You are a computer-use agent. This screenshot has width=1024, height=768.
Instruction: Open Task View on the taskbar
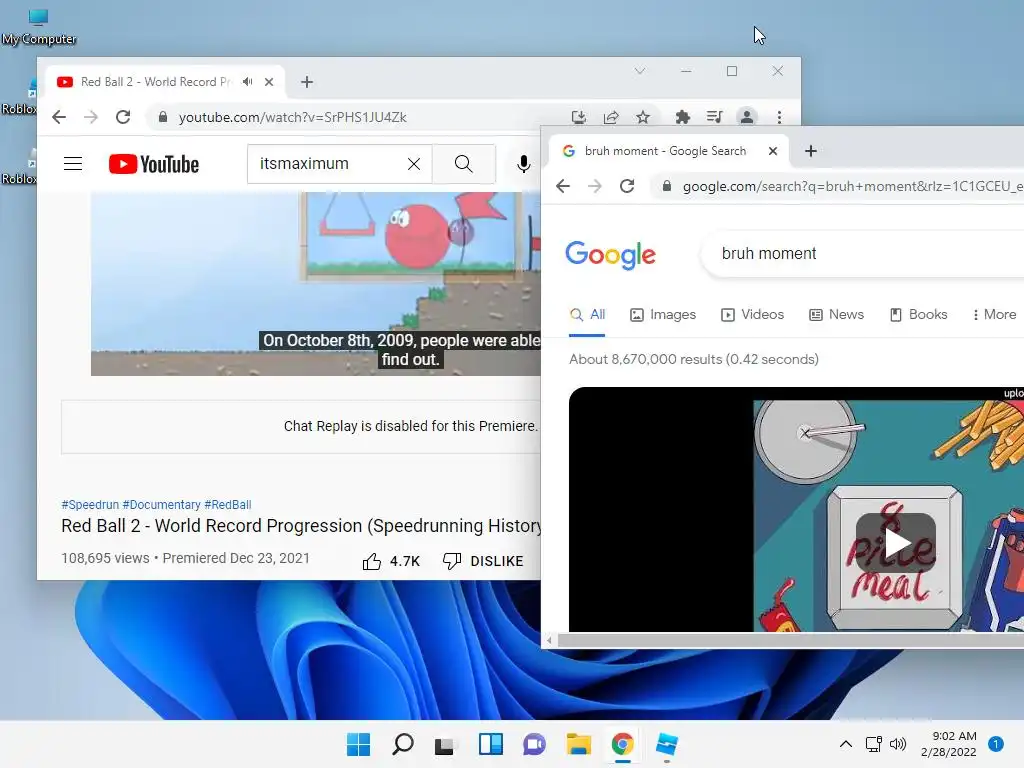click(445, 744)
